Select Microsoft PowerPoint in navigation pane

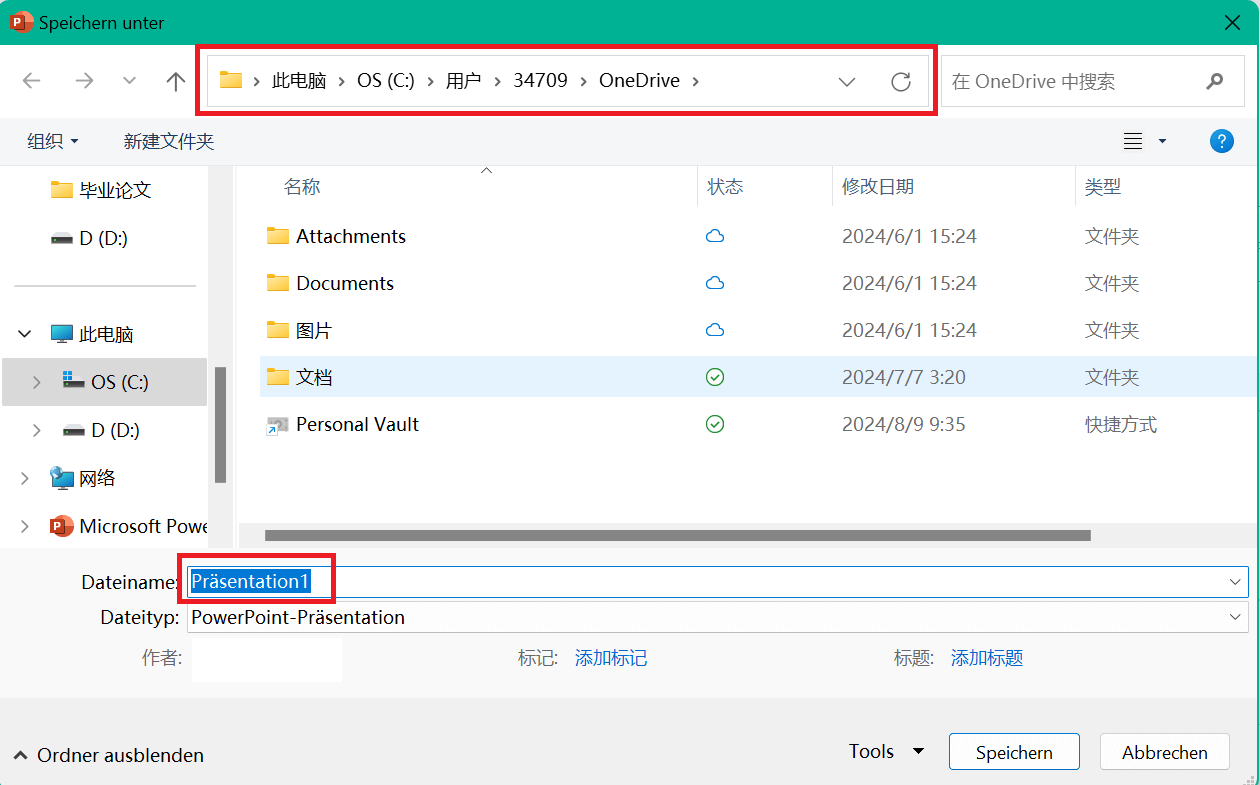point(142,526)
